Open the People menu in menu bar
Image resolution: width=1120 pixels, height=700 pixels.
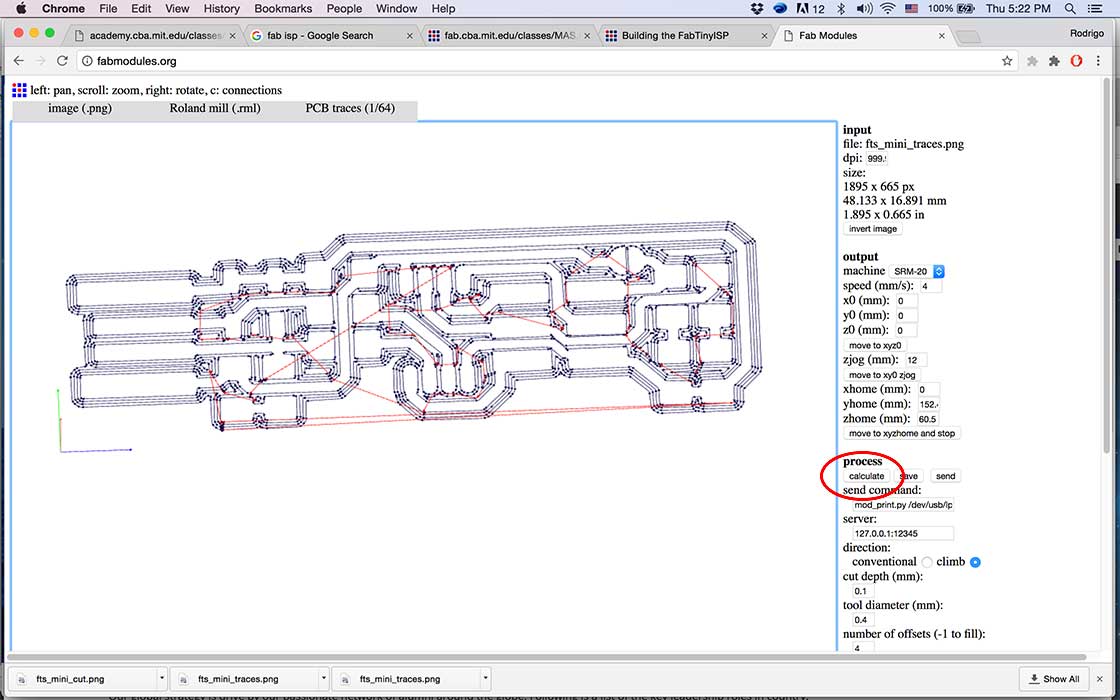click(x=344, y=9)
